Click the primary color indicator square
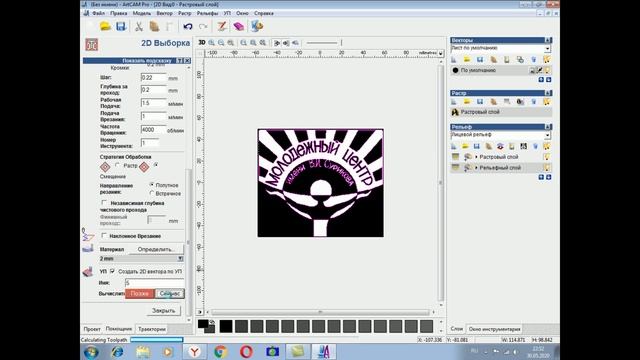 (x=203, y=324)
